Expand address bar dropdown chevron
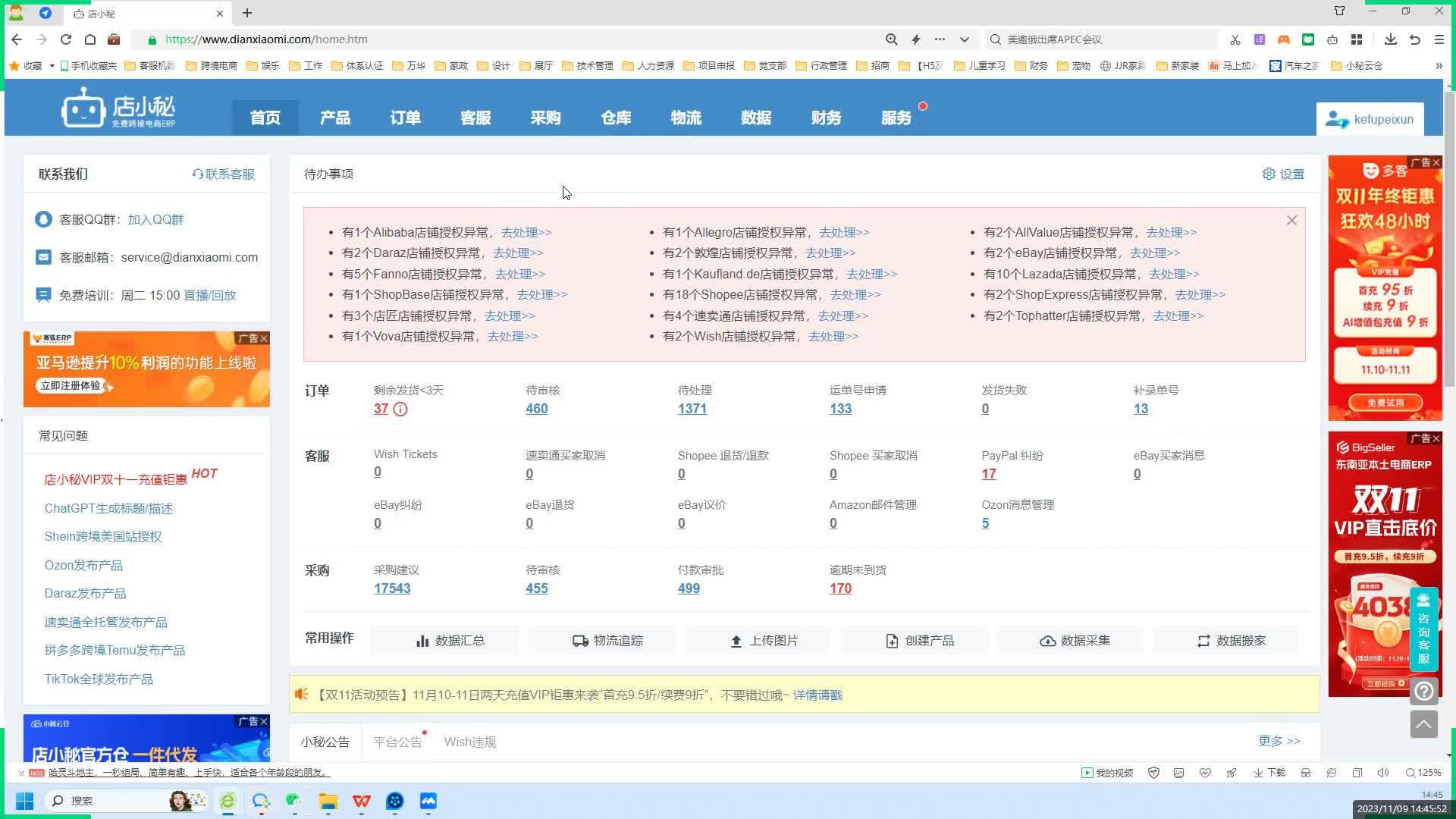Image resolution: width=1456 pixels, height=819 pixels. tap(965, 39)
